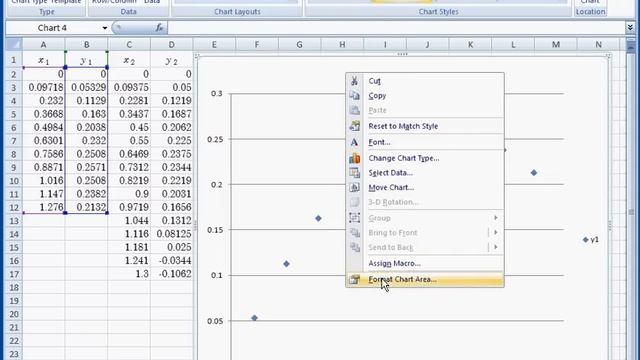The width and height of the screenshot is (640, 360).
Task: Click cell D1 labeled y2
Action: [171, 60]
